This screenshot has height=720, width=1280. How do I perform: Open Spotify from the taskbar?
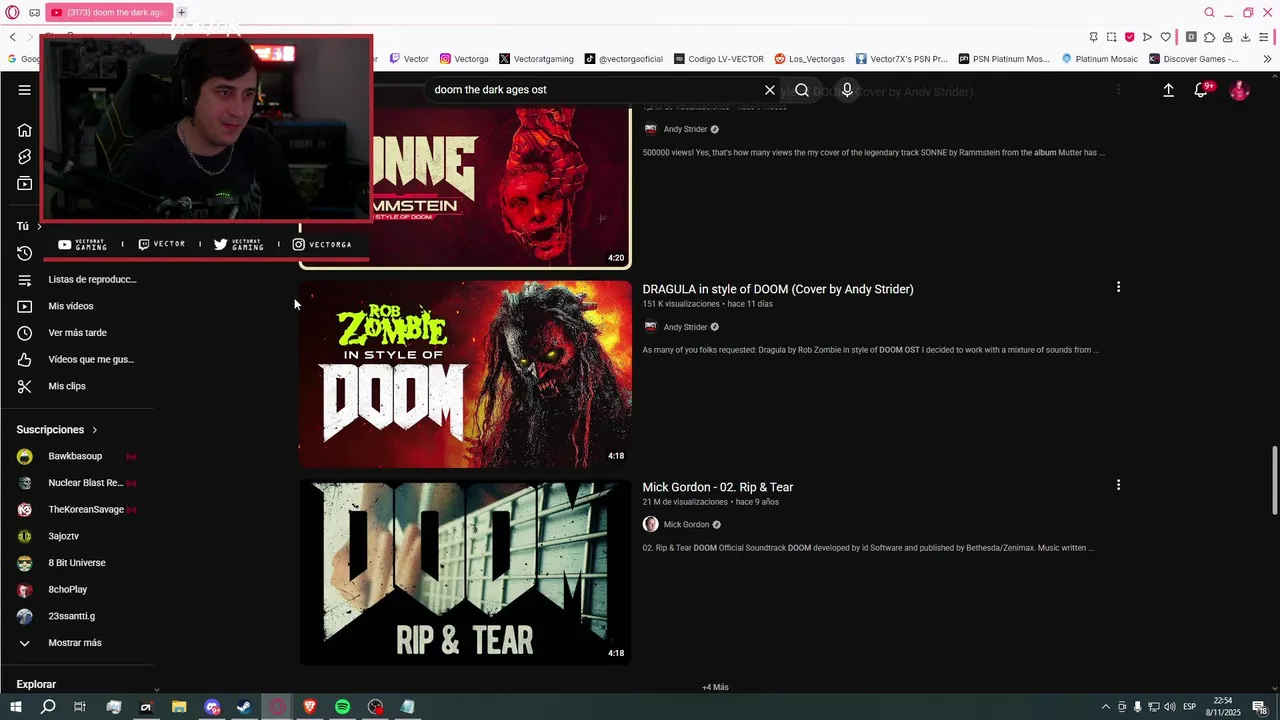342,707
